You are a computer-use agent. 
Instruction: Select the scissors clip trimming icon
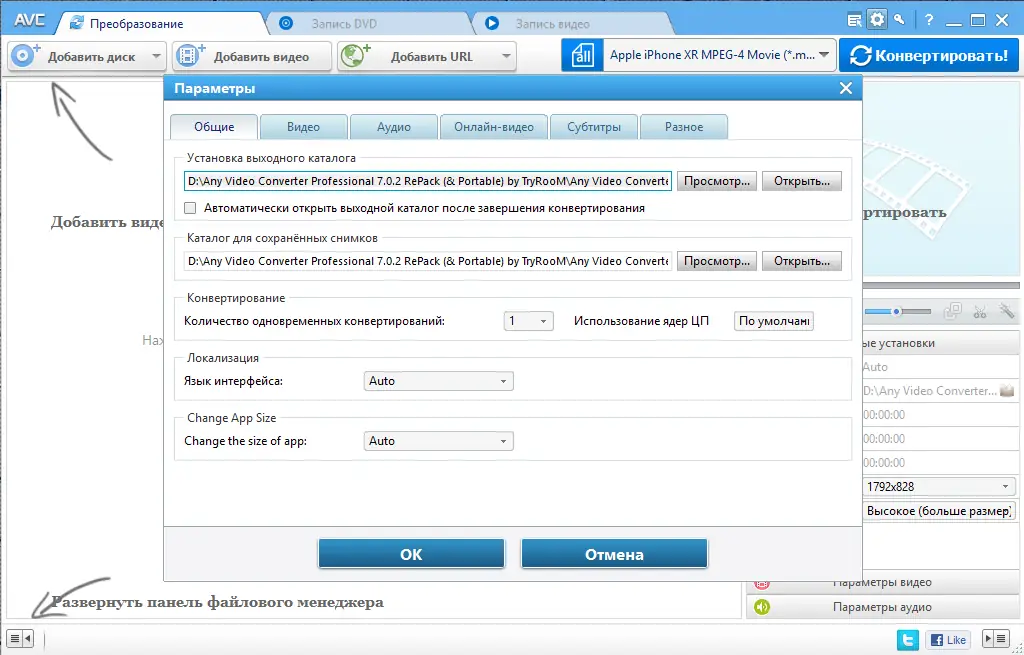pos(979,311)
